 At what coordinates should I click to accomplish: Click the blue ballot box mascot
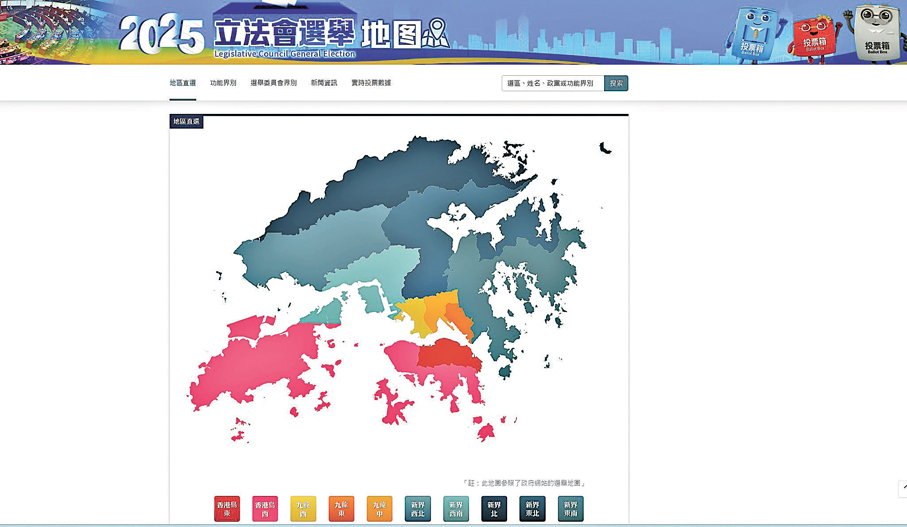click(753, 34)
